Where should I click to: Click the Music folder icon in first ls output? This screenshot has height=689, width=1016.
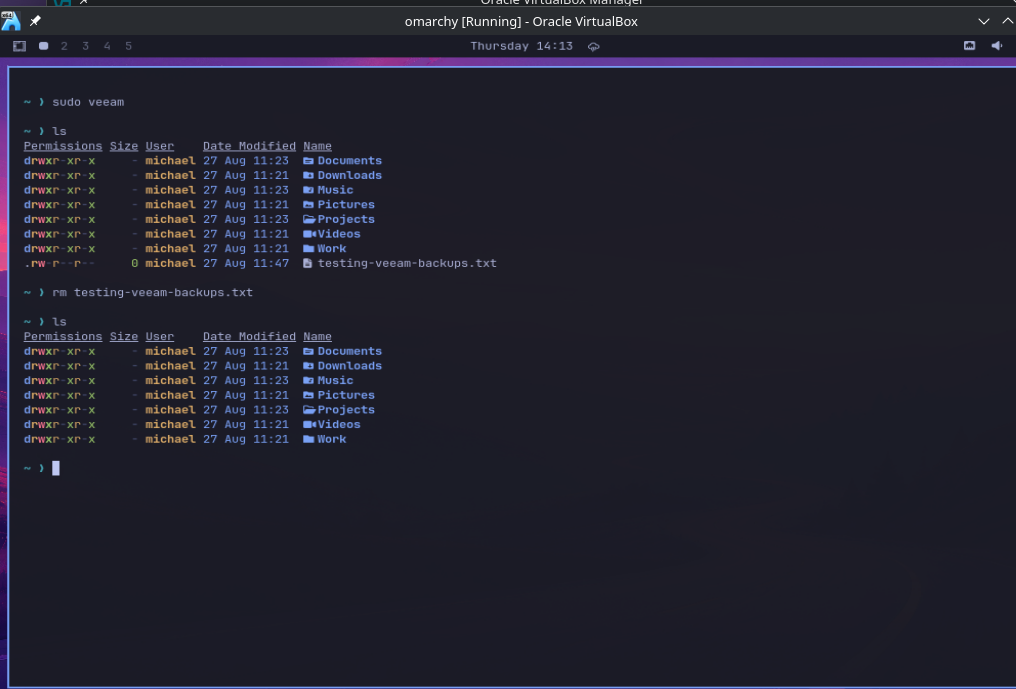pos(308,190)
